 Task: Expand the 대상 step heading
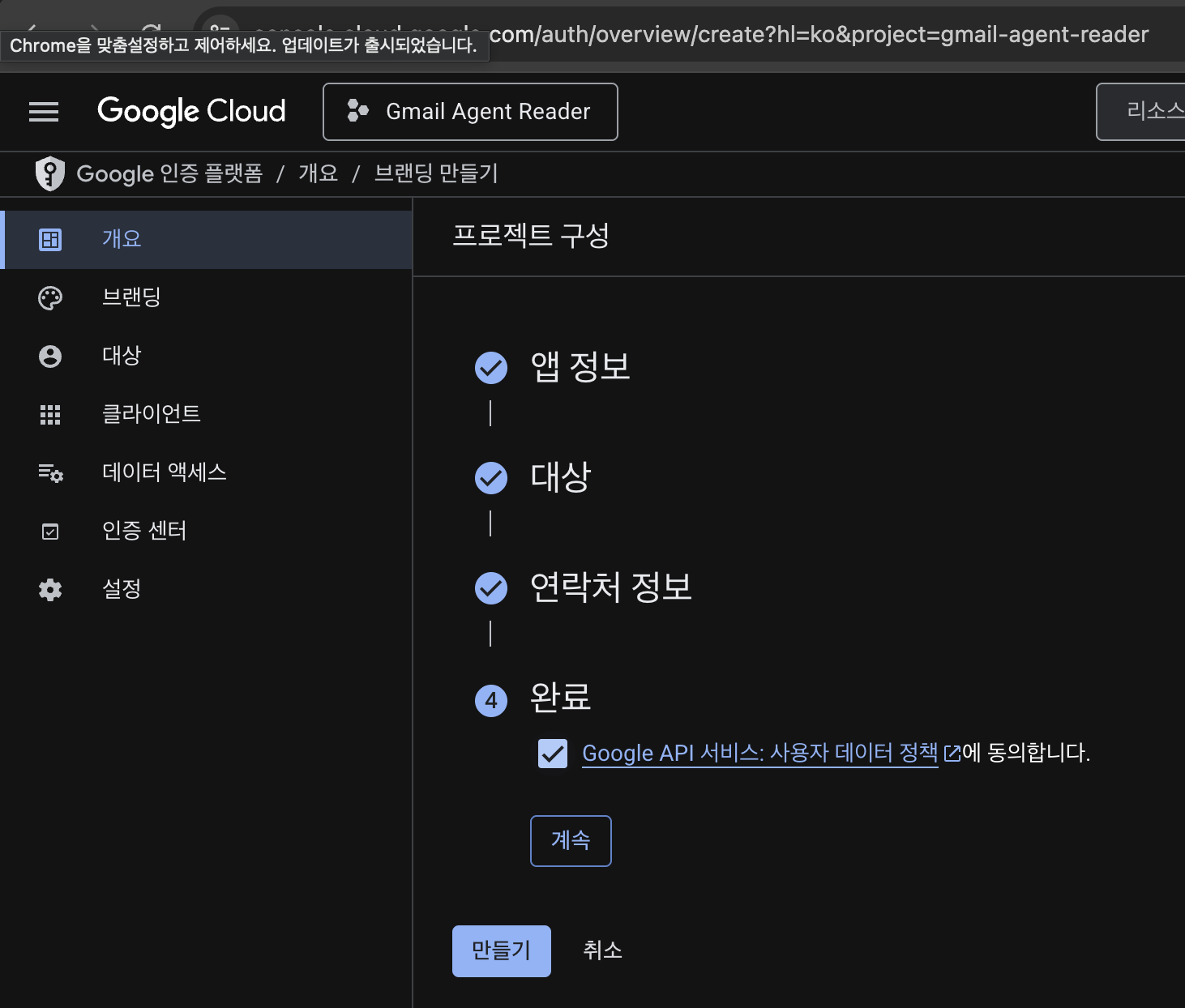coord(561,477)
